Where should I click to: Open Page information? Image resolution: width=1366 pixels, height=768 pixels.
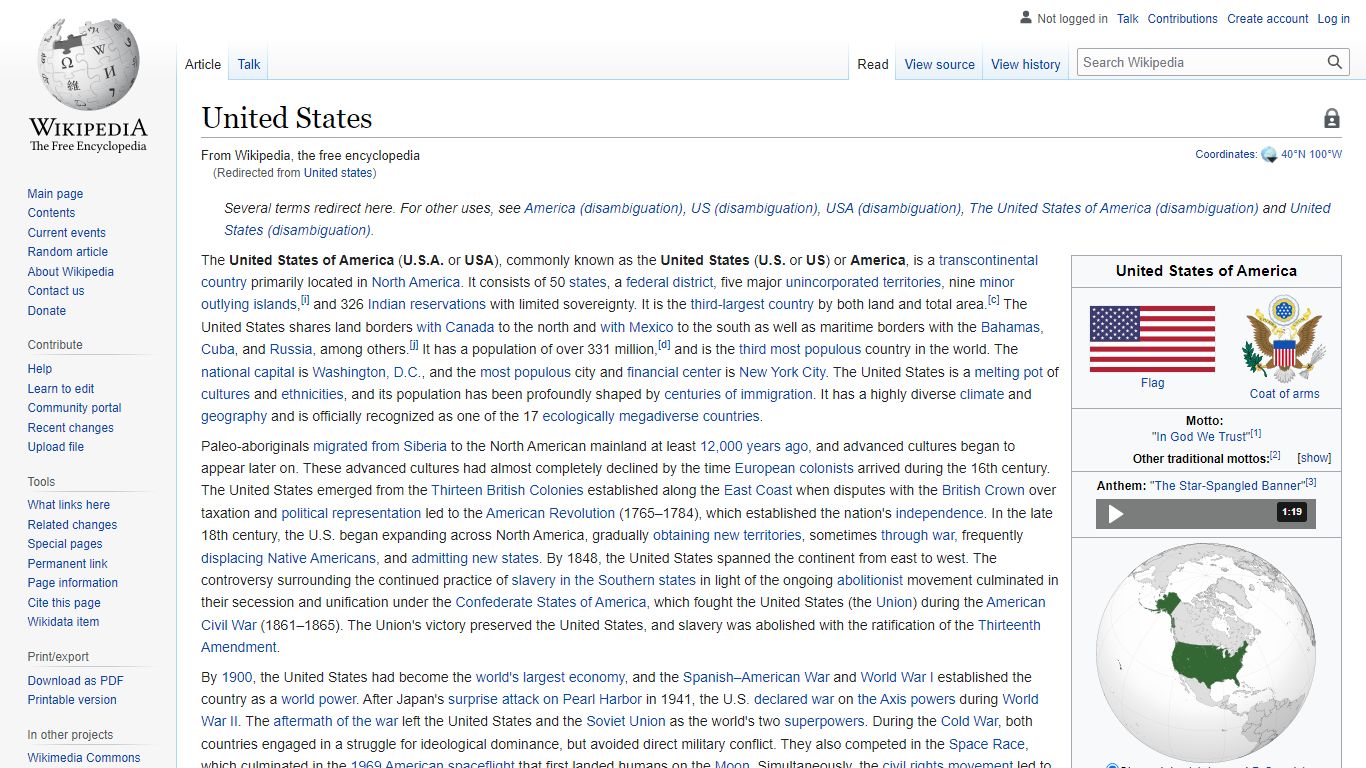click(x=72, y=583)
